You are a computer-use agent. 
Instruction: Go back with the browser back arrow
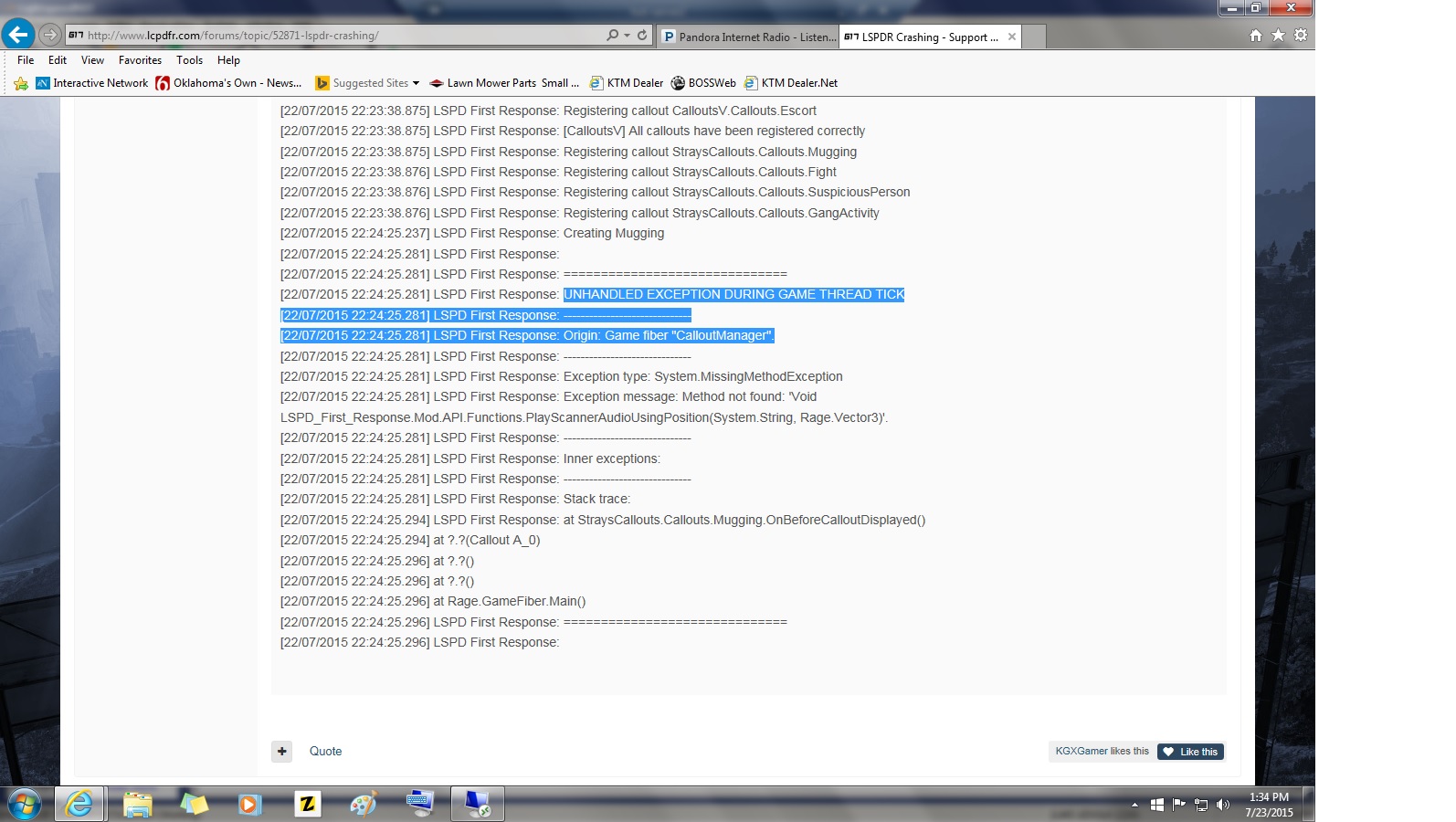coord(18,35)
